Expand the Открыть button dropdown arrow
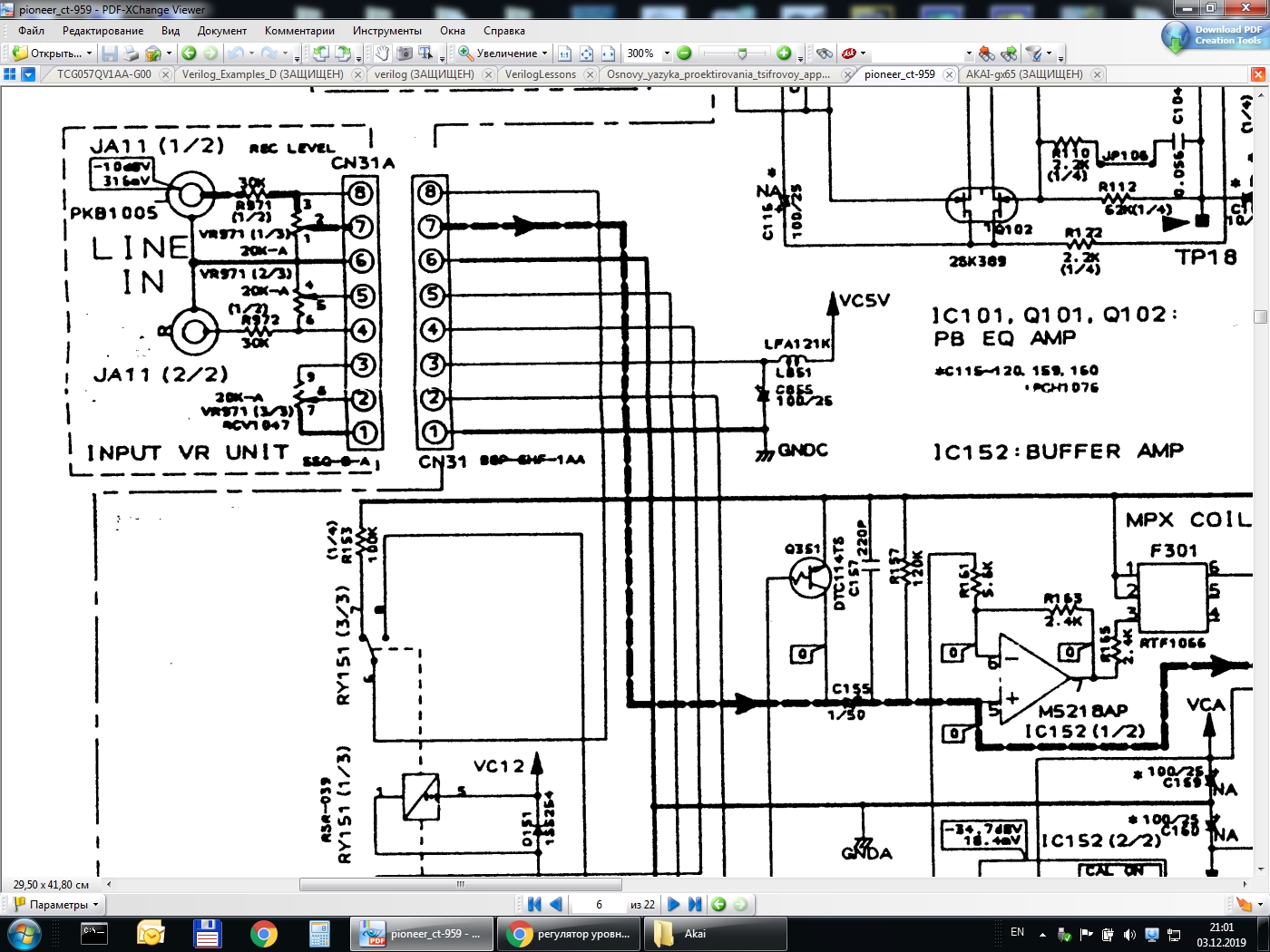 89,53
